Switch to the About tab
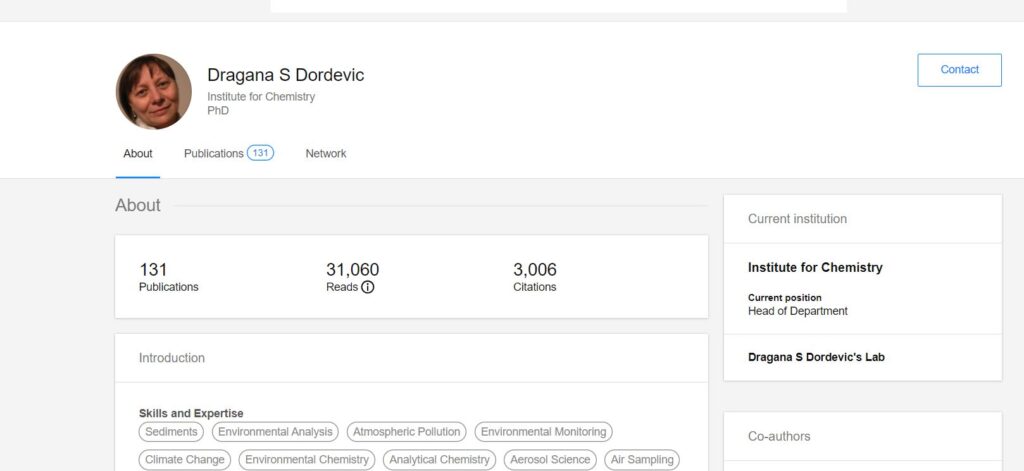 click(138, 154)
